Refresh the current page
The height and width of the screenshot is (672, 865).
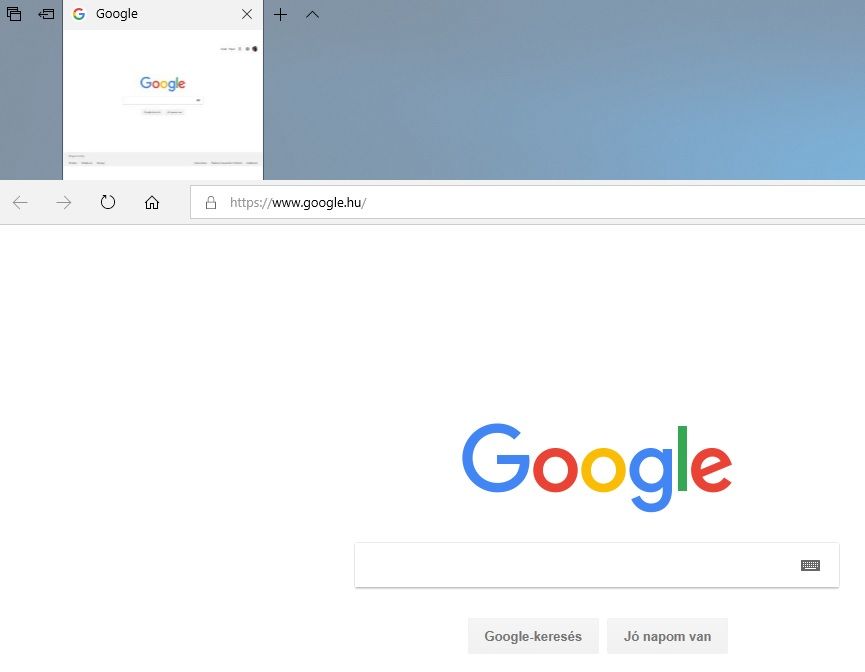pos(108,202)
